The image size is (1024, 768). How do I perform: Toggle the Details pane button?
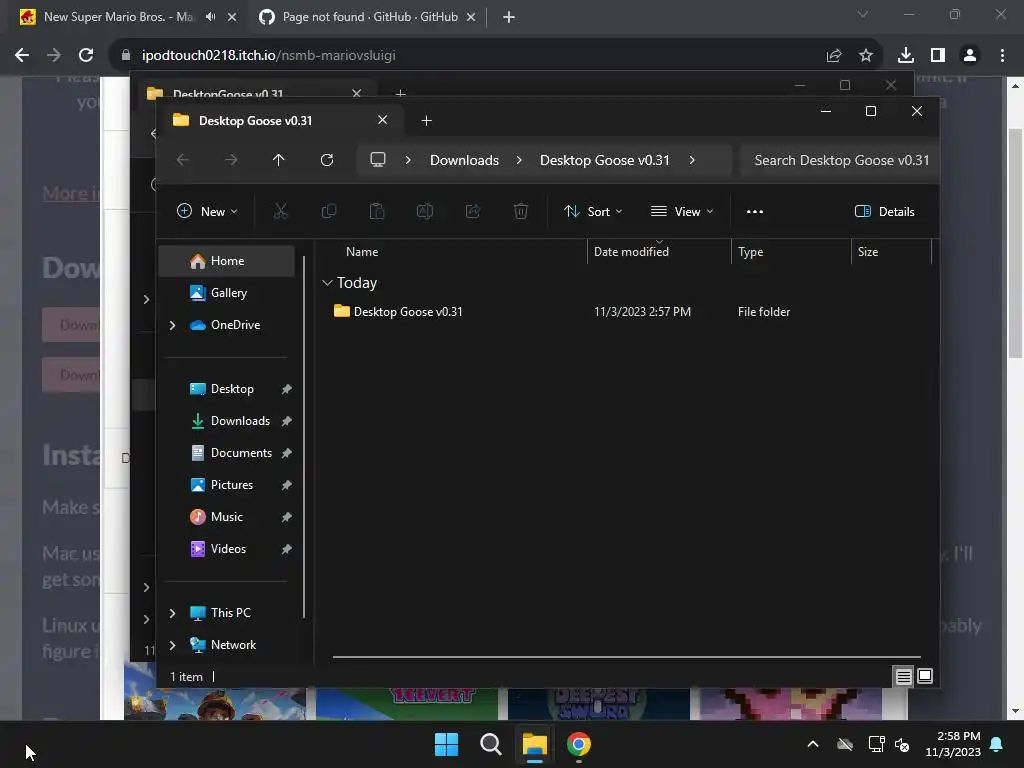click(x=884, y=212)
